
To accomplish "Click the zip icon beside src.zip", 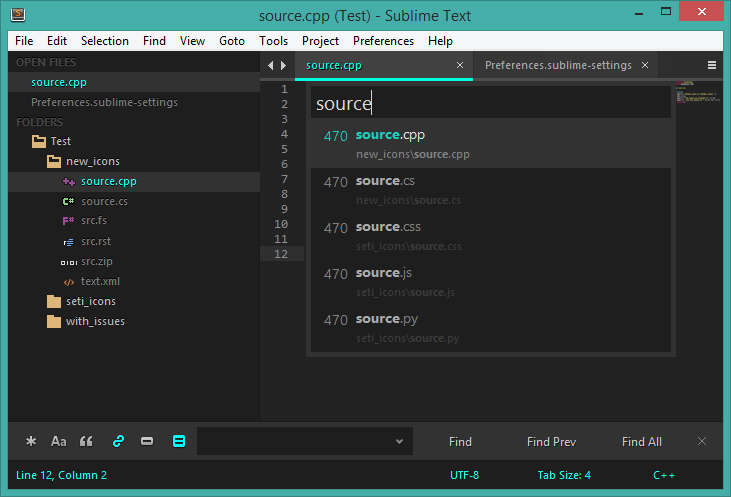I will point(69,262).
